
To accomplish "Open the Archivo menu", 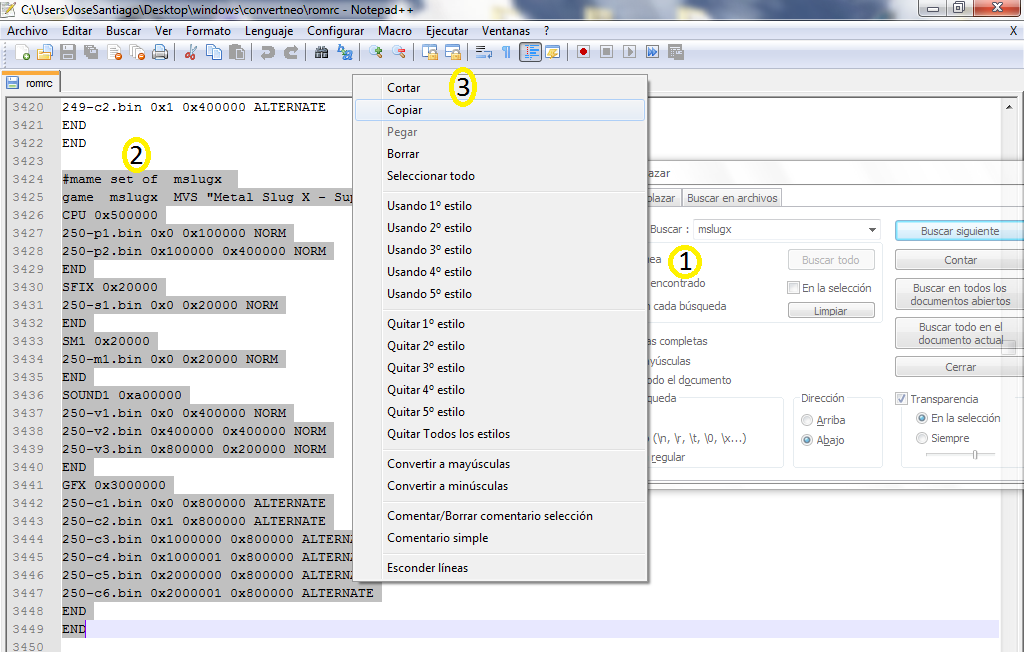I will pyautogui.click(x=27, y=31).
